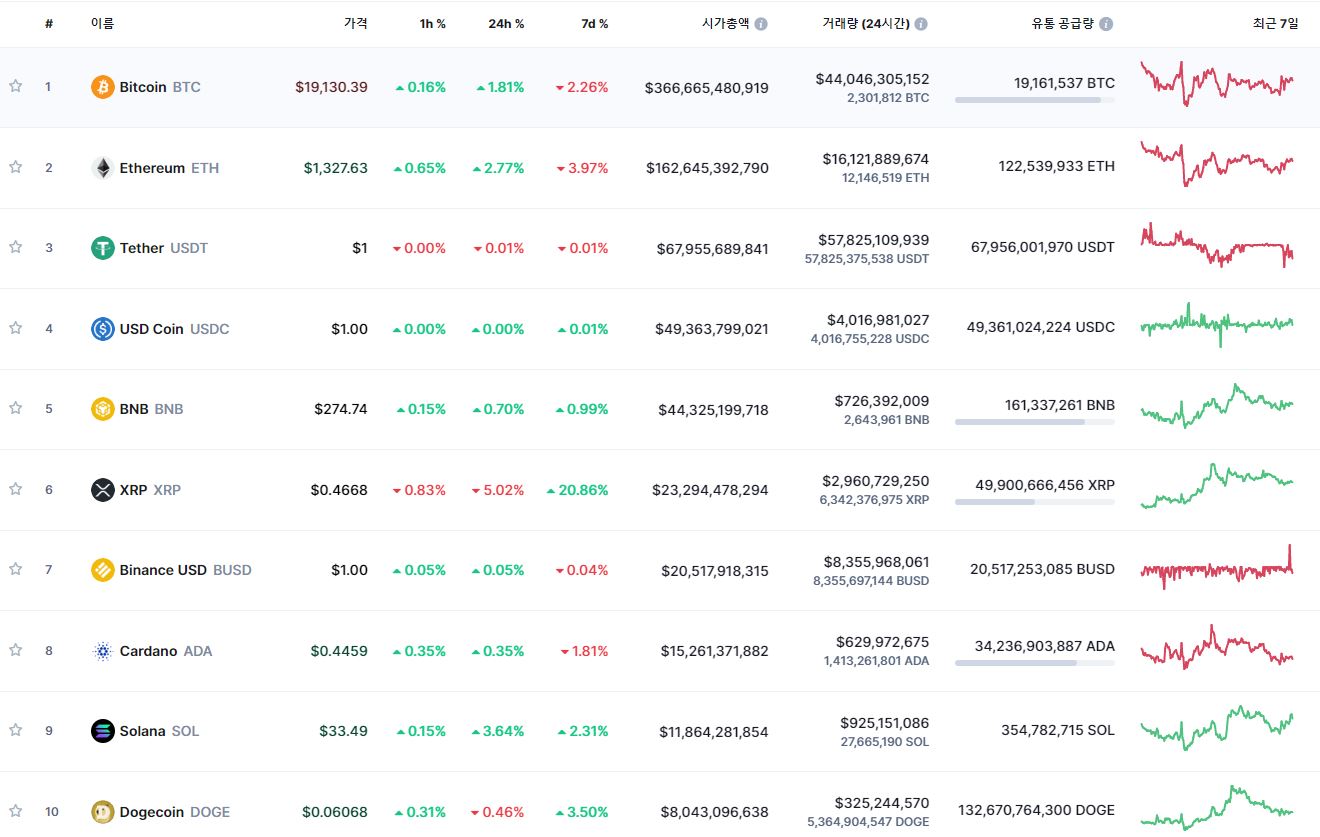The height and width of the screenshot is (837, 1320).
Task: Click Bitcoin circulating supply progress bar
Action: pos(1035,100)
